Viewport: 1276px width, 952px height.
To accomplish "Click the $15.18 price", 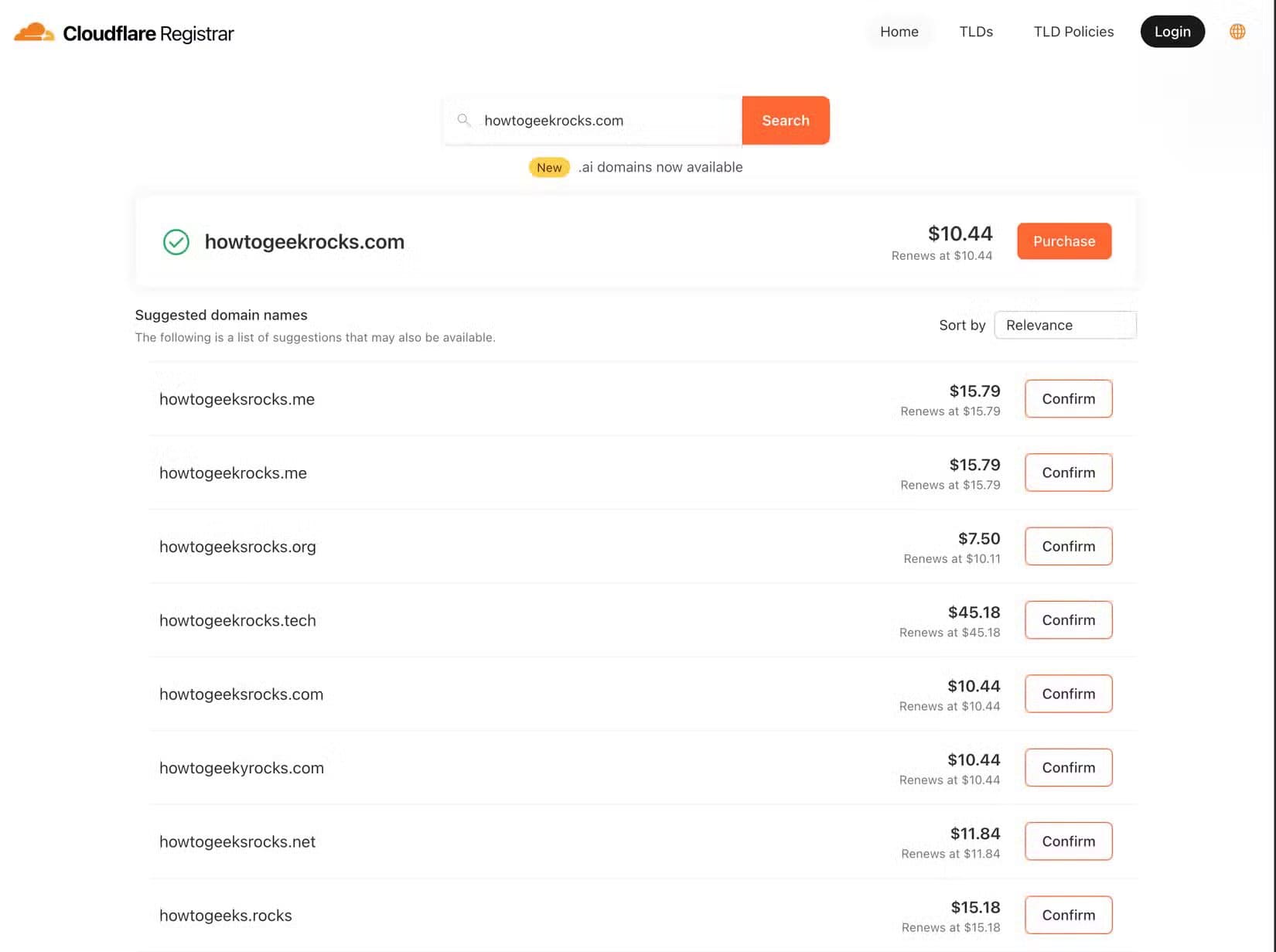I will (976, 907).
